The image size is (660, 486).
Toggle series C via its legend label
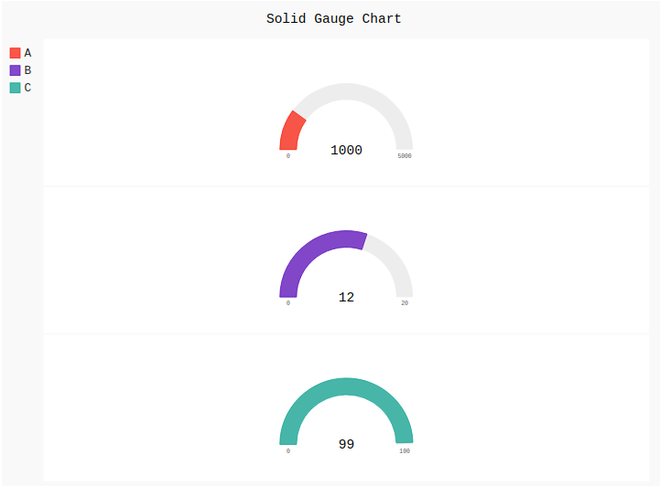28,88
